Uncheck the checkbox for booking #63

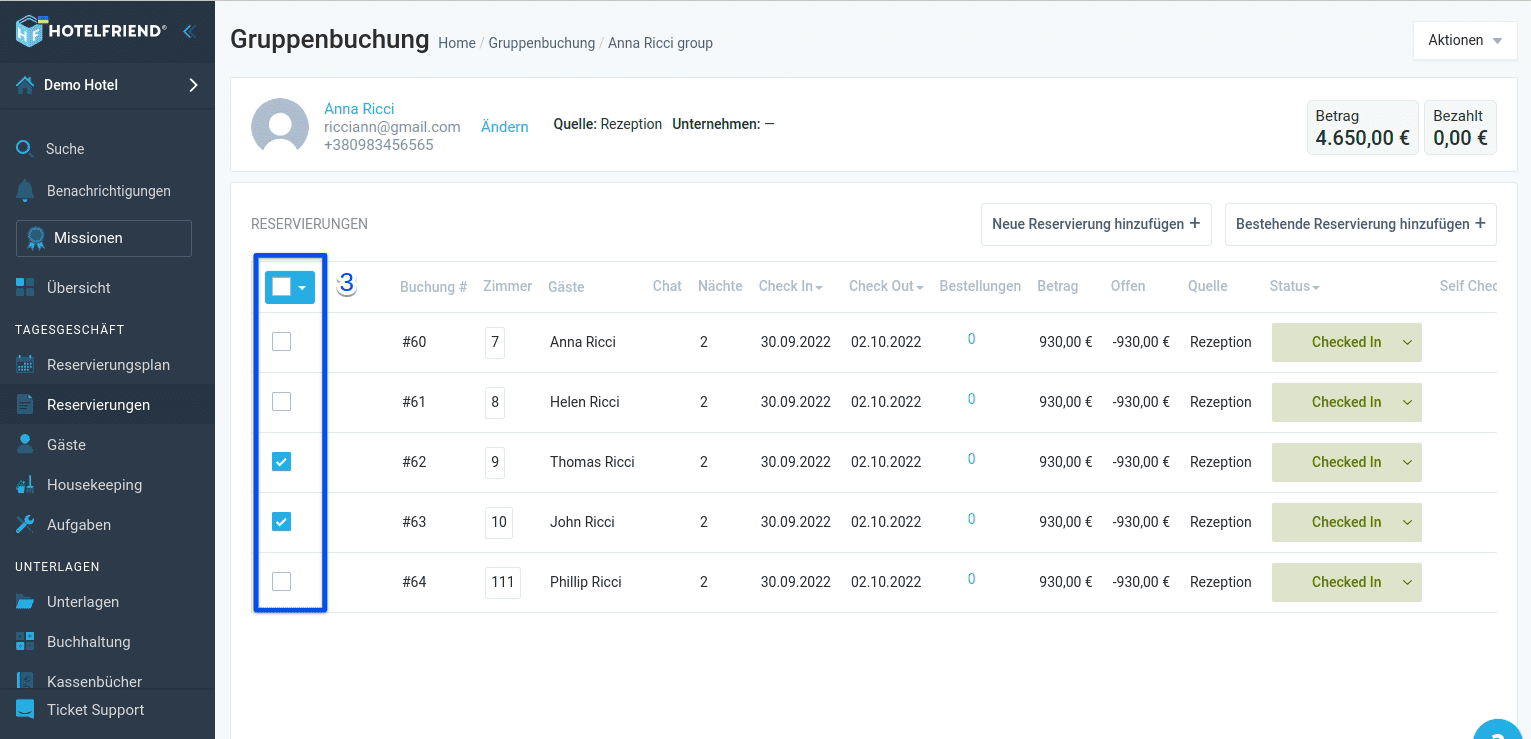coord(282,522)
